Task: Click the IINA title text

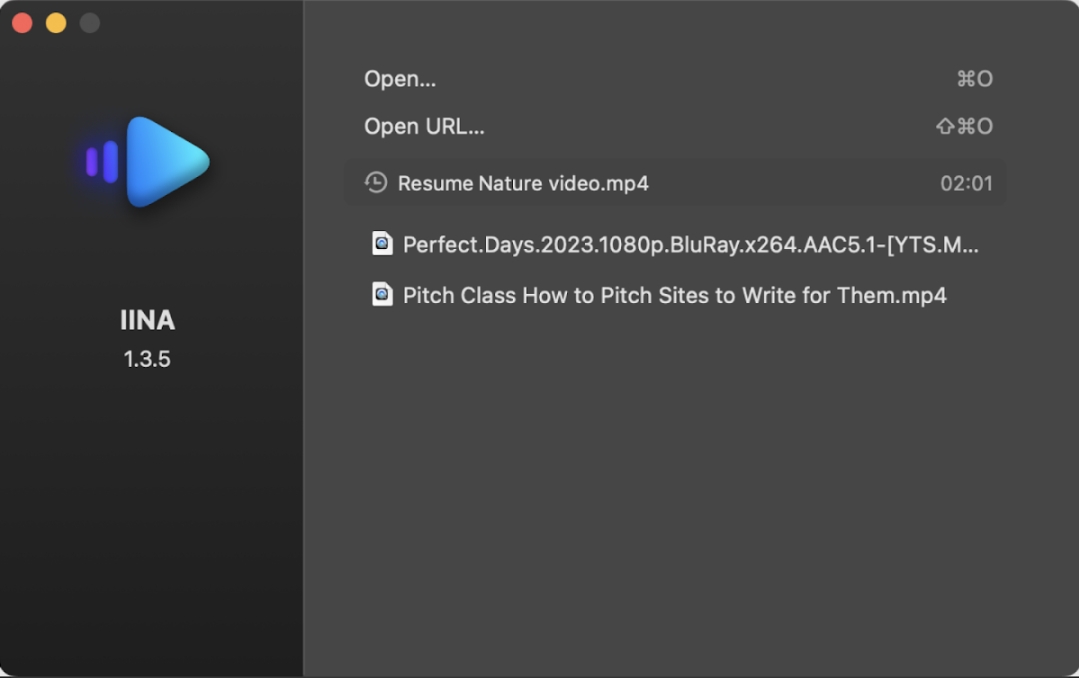Action: (148, 320)
